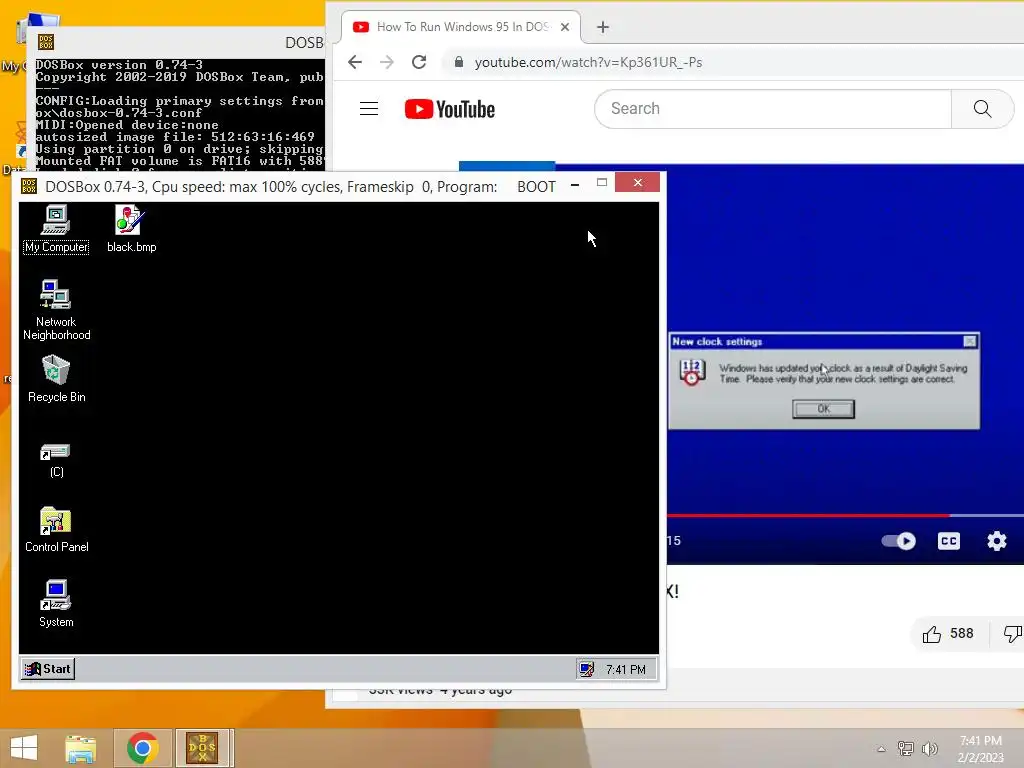The image size is (1024, 768).
Task: Click the YouTube search magnifier button
Action: point(982,108)
